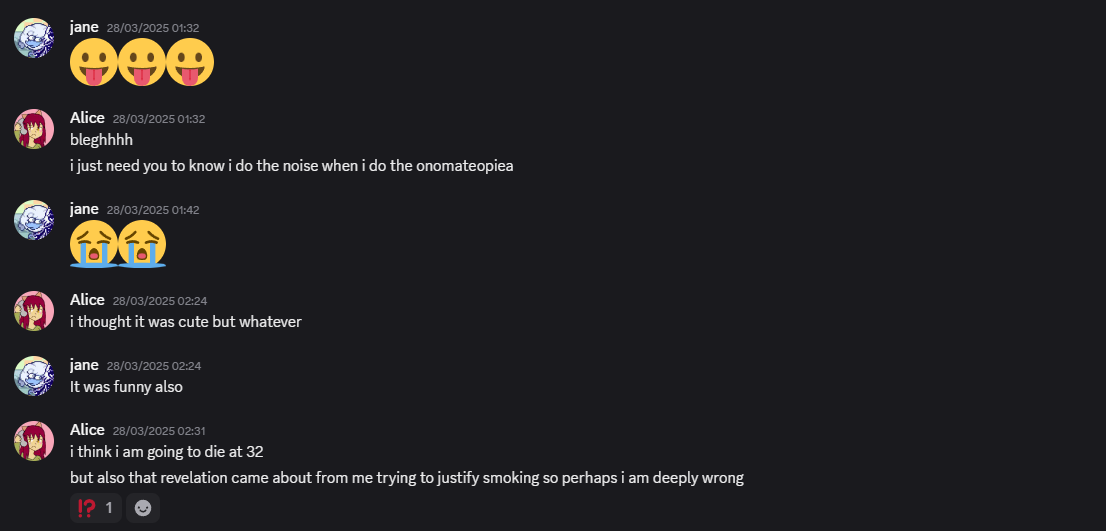Click the 28/03/2025 02:31 timestamp
The width and height of the screenshot is (1106, 531).
[x=159, y=431]
